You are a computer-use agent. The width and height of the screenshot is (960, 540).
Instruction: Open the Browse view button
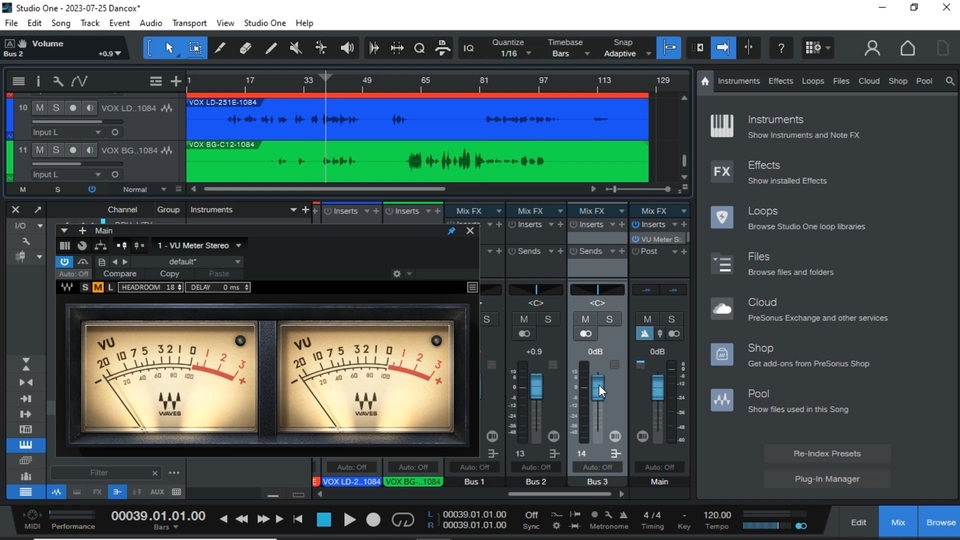click(940, 522)
